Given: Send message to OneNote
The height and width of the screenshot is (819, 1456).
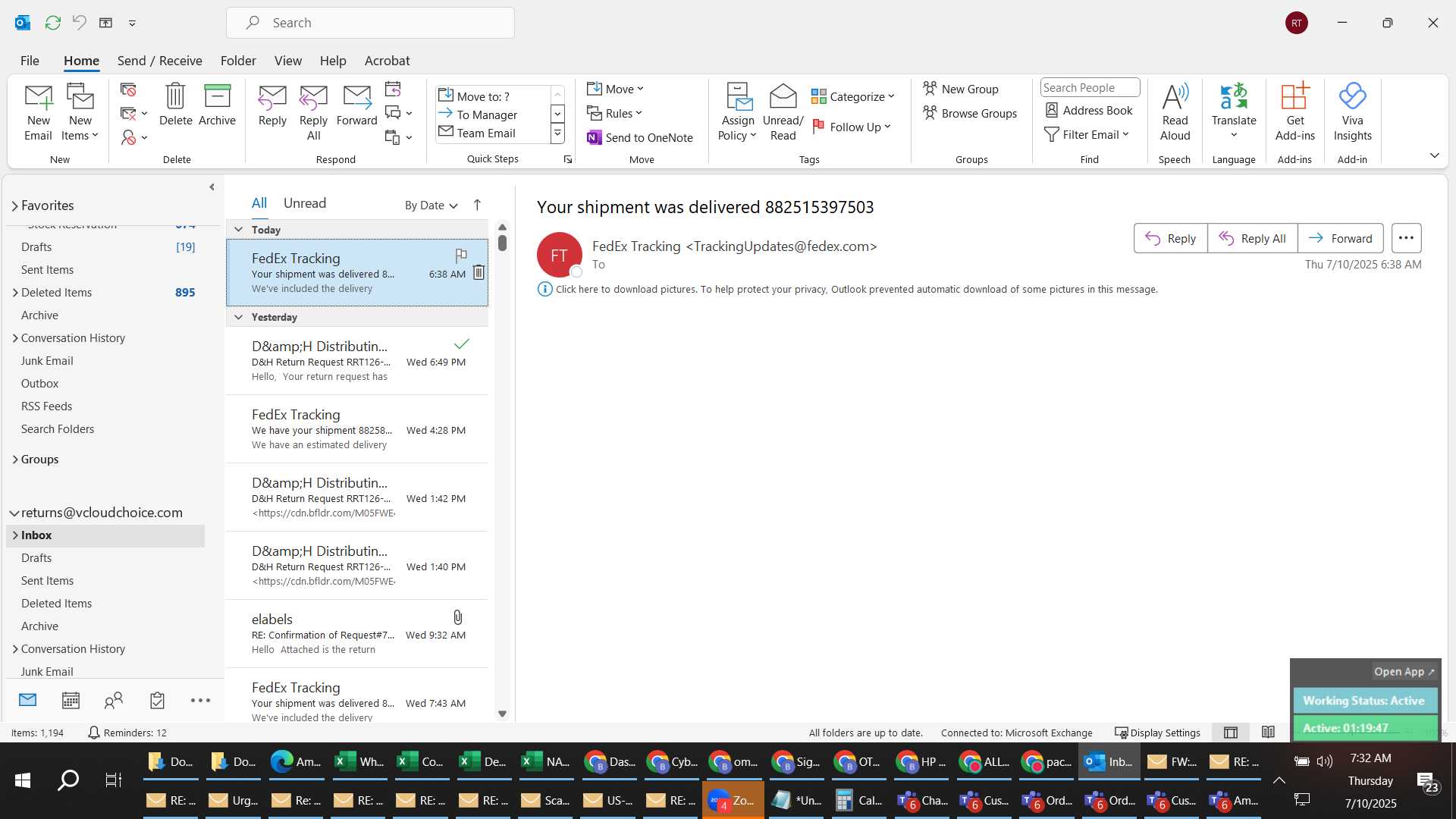Looking at the screenshot, I should click(640, 137).
